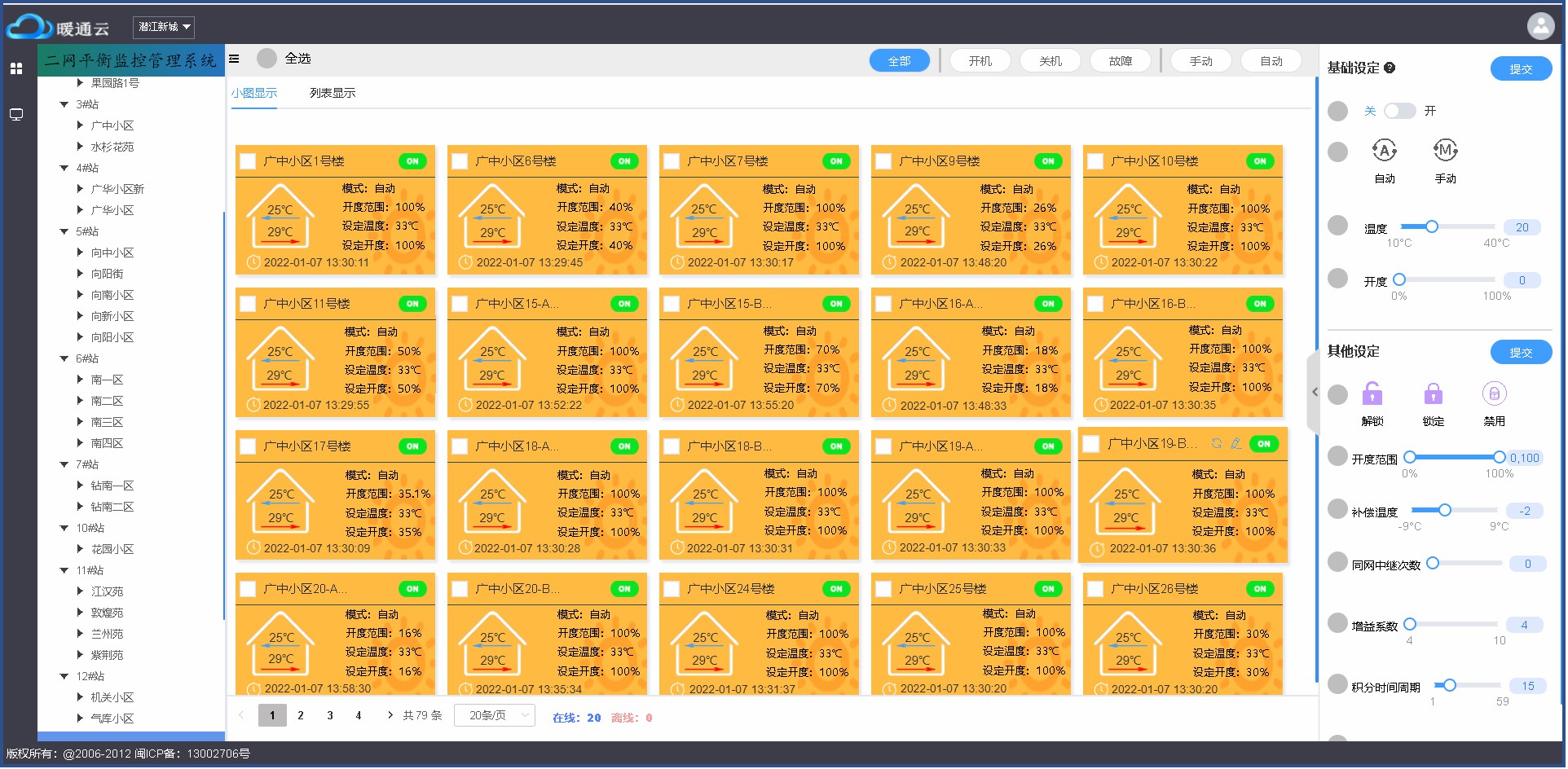
Task: Submit the 其他设定 settings
Action: [x=1521, y=353]
